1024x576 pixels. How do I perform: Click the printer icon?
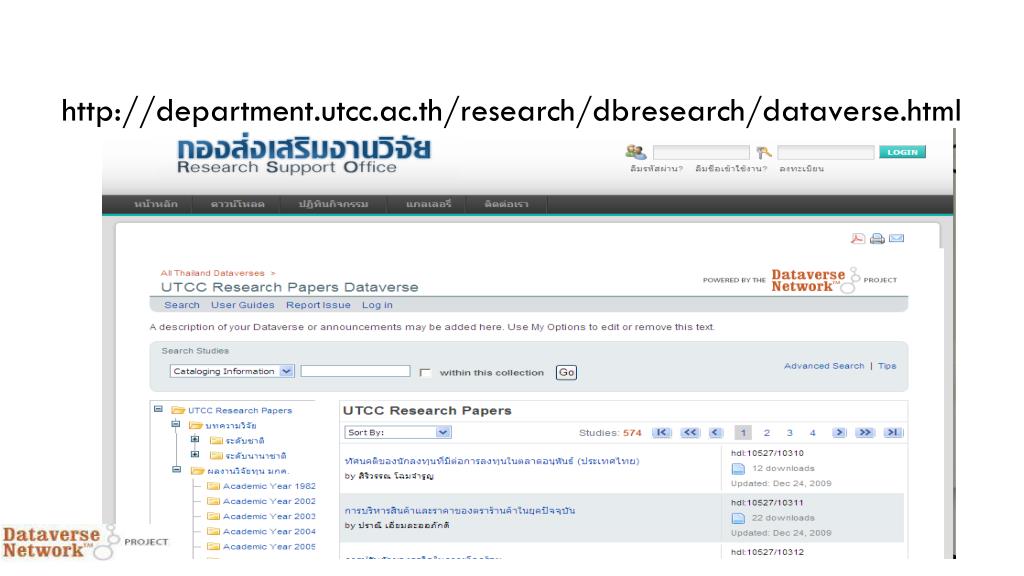click(x=877, y=238)
